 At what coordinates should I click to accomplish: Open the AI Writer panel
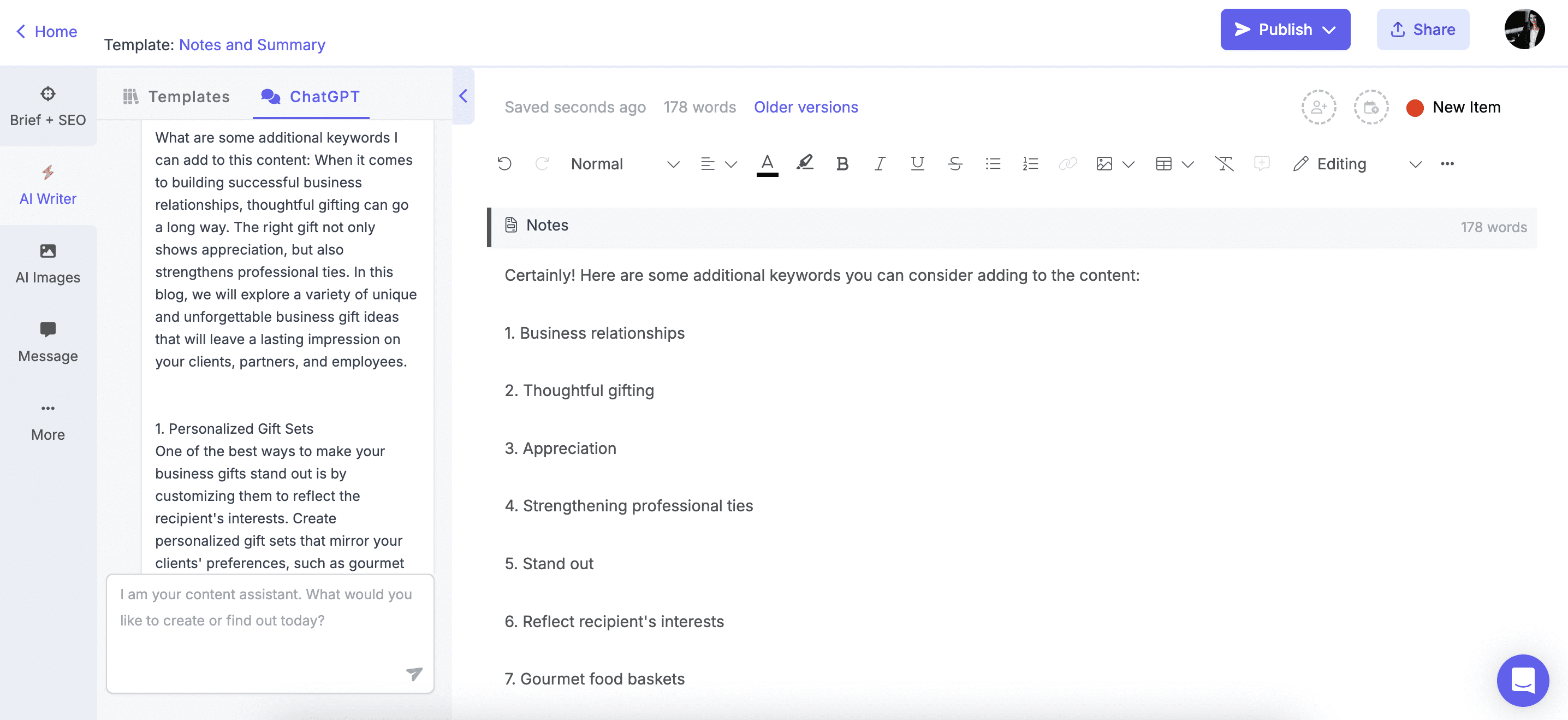[x=47, y=185]
